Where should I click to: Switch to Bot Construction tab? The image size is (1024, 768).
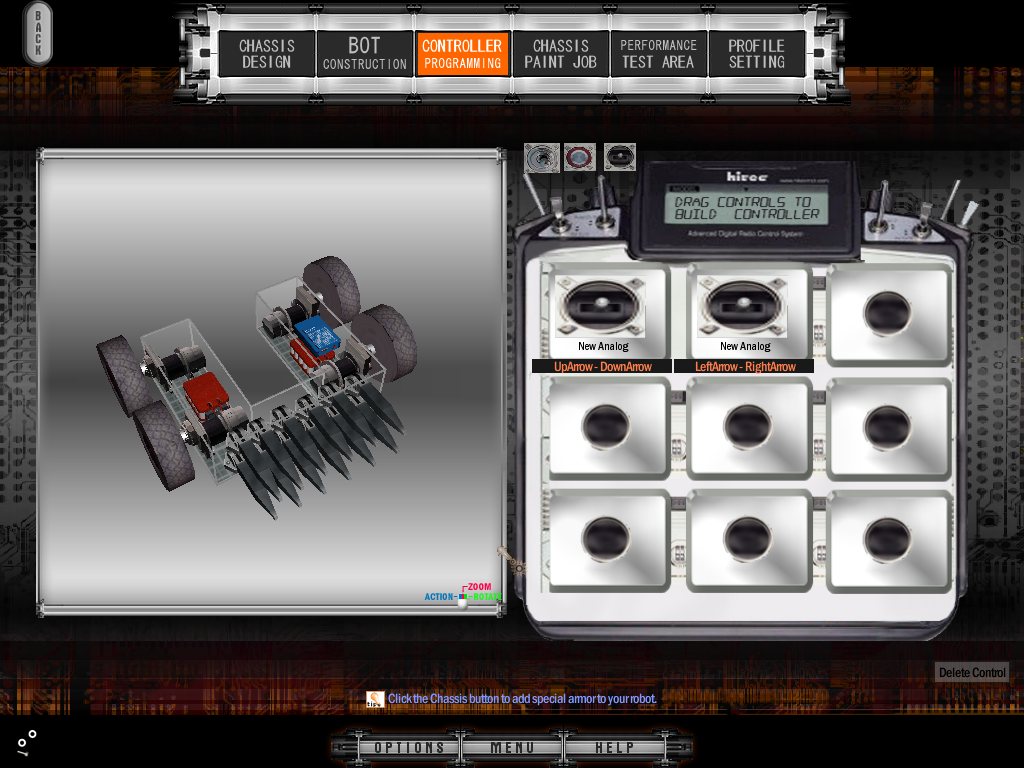pyautogui.click(x=364, y=54)
